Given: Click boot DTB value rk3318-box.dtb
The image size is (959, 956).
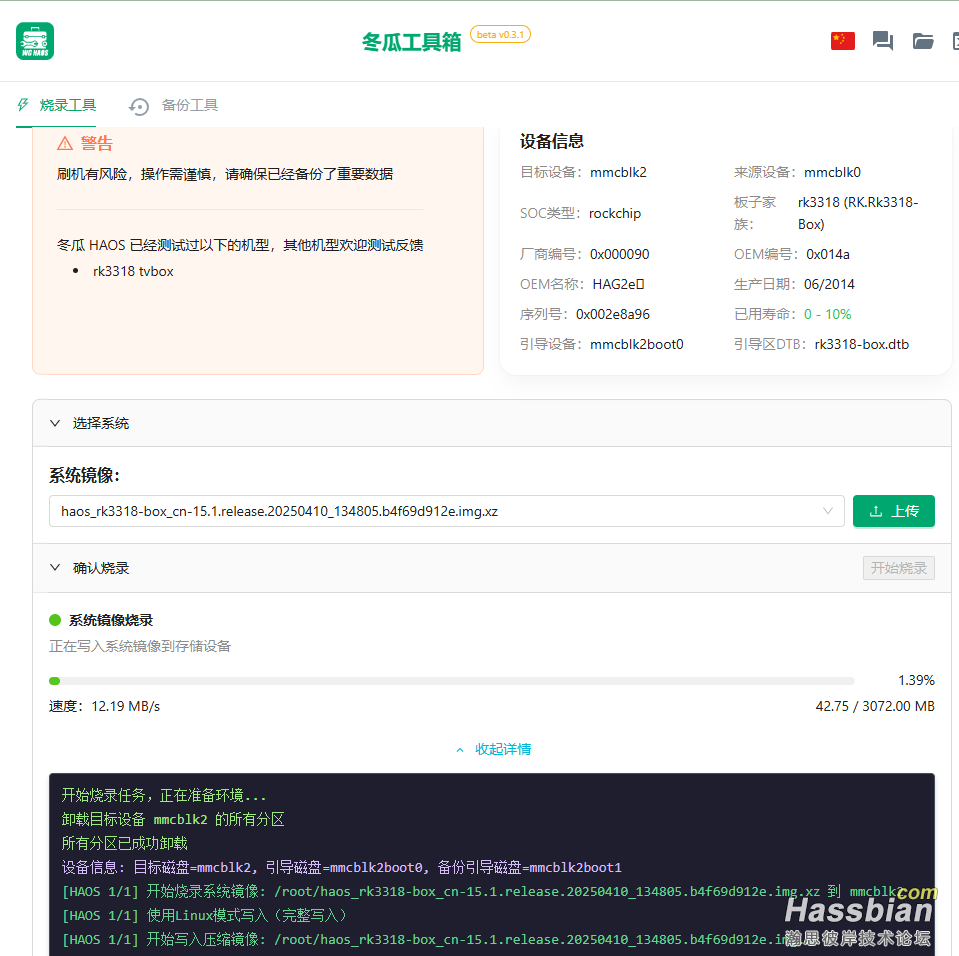Looking at the screenshot, I should click(x=861, y=344).
